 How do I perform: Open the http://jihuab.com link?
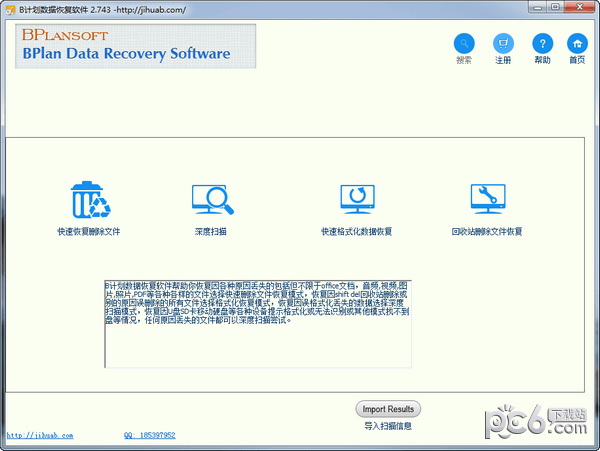40,435
